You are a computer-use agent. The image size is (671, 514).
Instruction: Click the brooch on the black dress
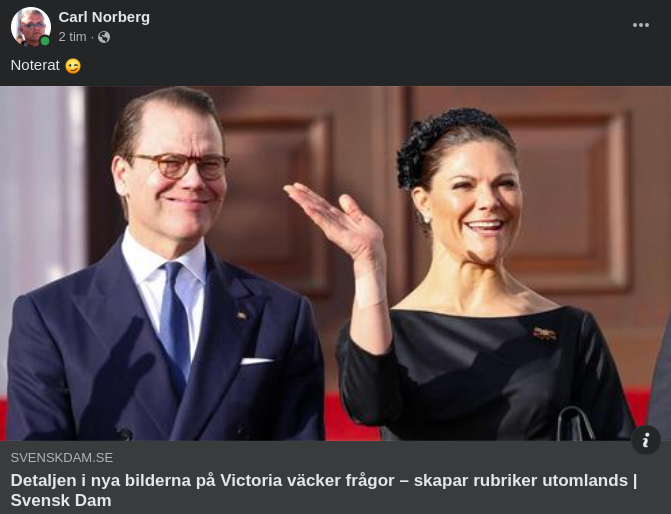[x=545, y=334]
